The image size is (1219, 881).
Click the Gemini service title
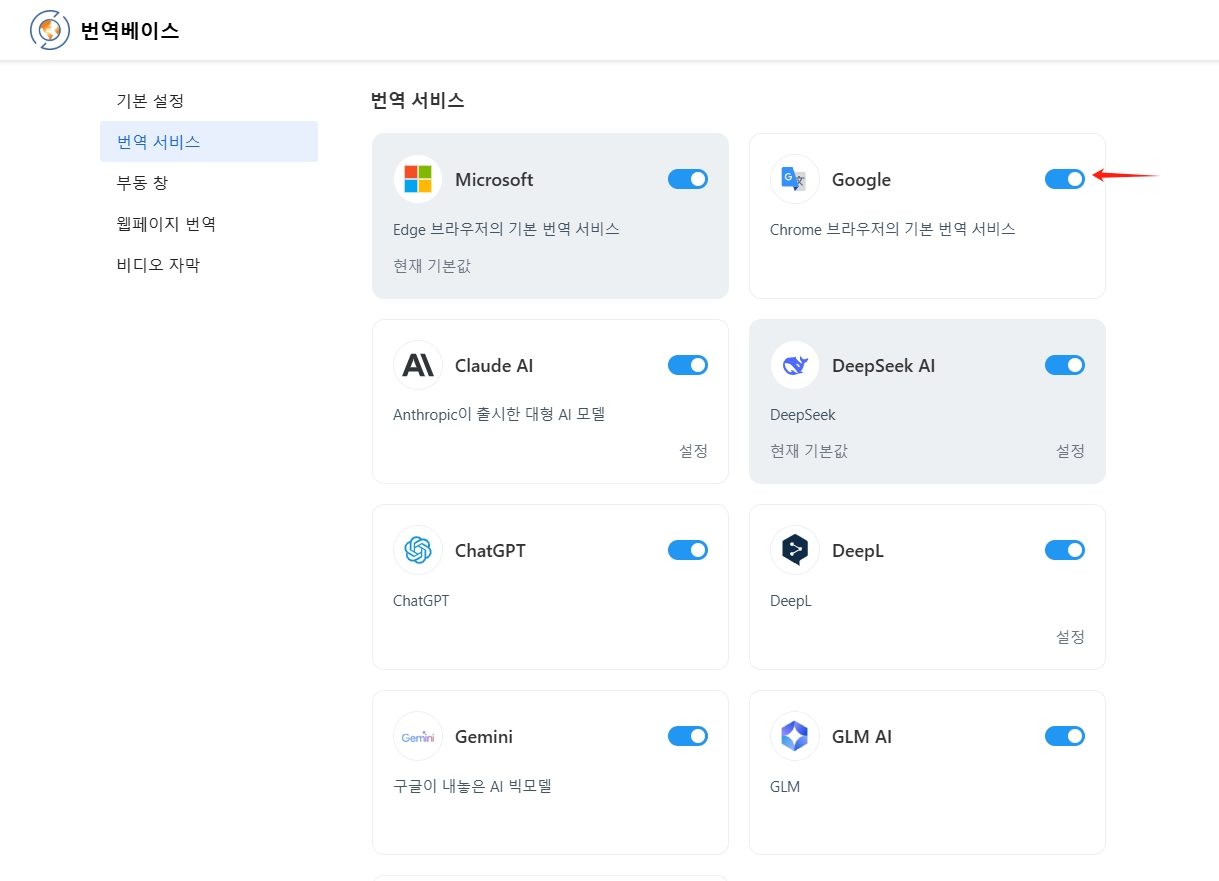[484, 737]
